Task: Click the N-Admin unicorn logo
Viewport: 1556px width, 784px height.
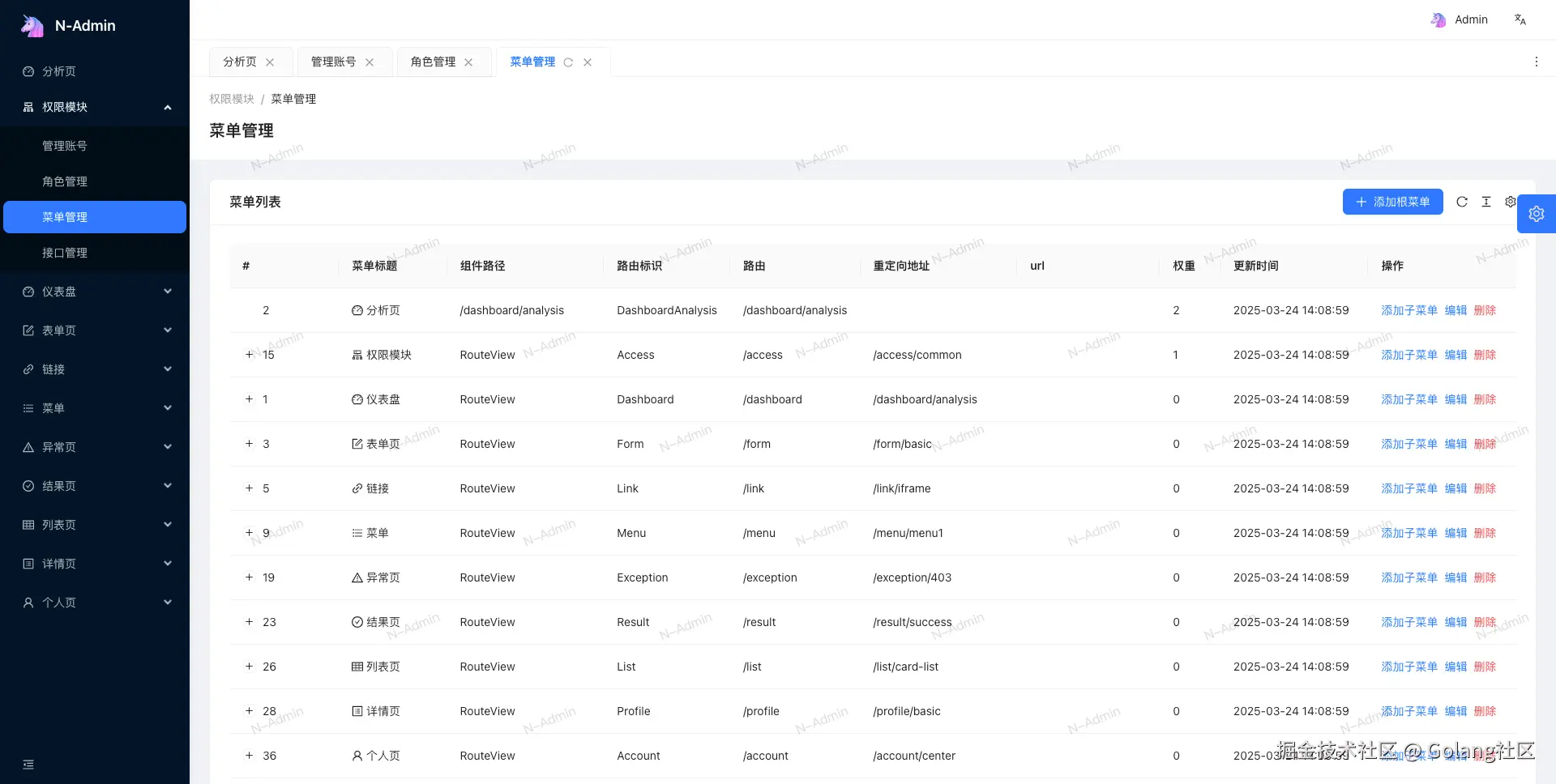Action: (32, 26)
